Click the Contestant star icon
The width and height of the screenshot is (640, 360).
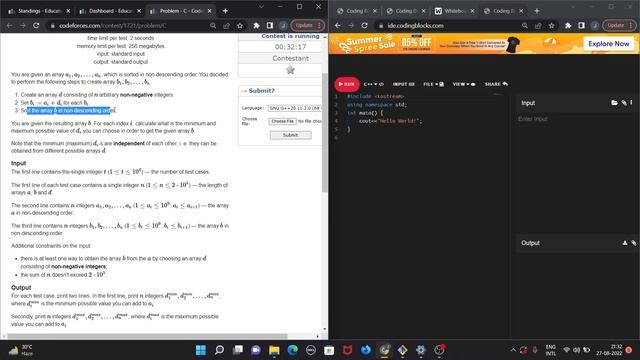pos(290,70)
